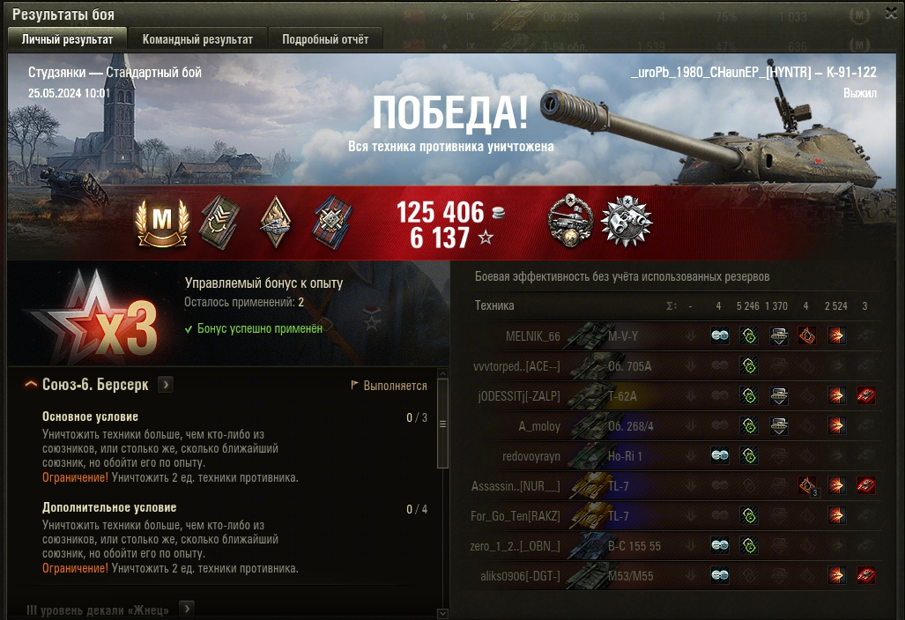Click the Mastery badge M medal icon

162,223
